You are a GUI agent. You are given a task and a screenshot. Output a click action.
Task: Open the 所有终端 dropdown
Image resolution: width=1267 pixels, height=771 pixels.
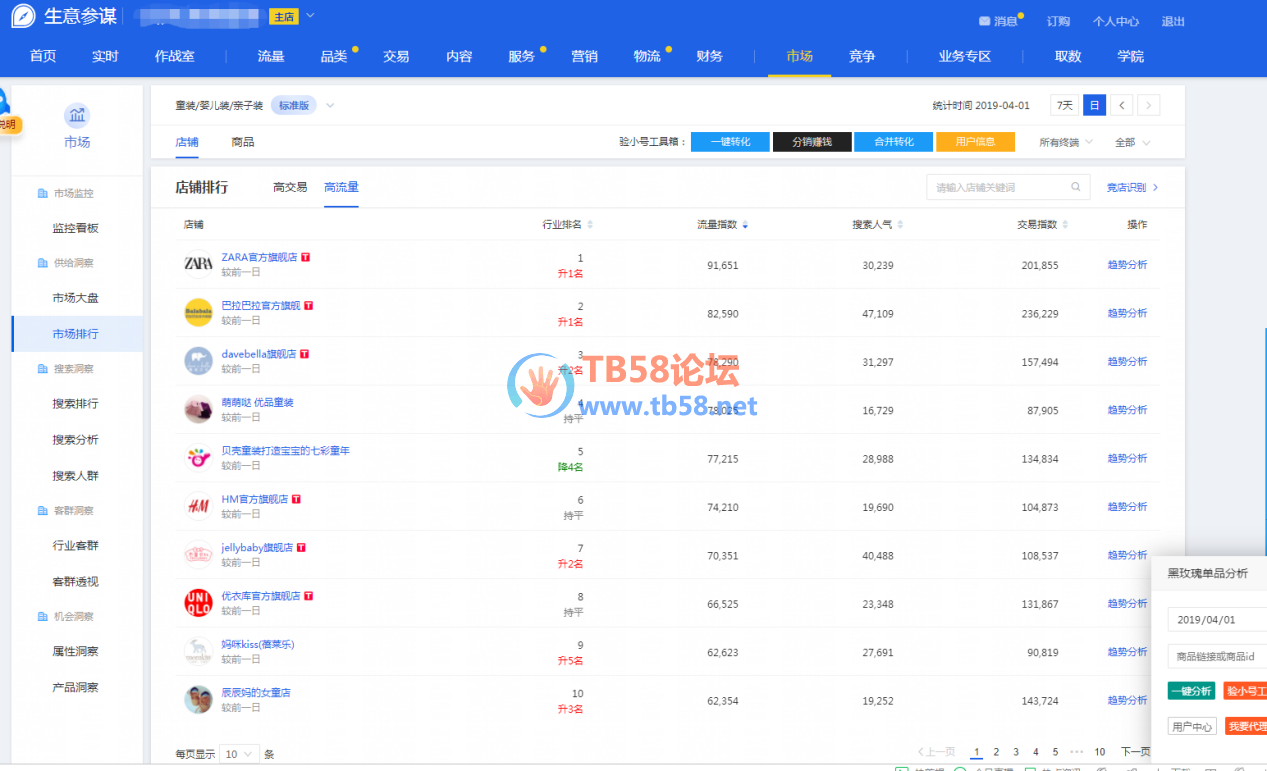coord(1065,142)
